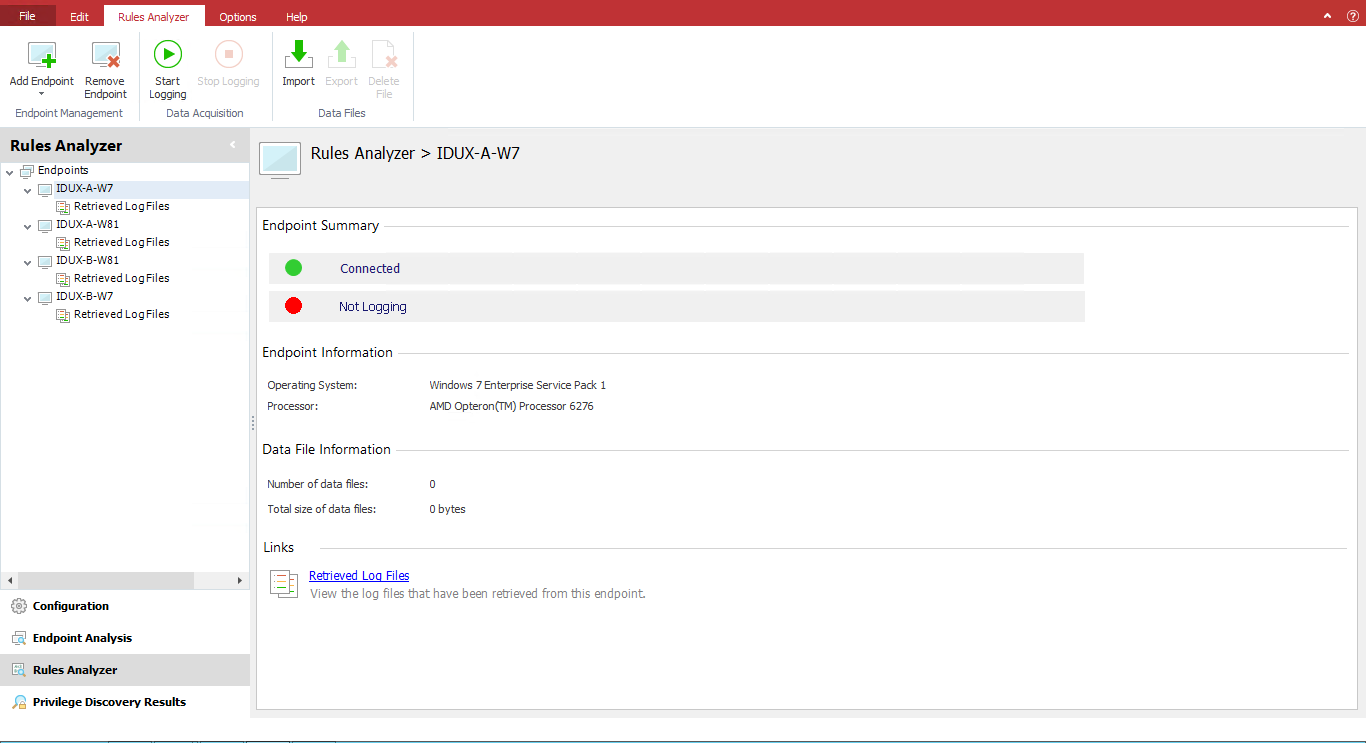This screenshot has height=743, width=1366.
Task: Open the Add Endpoint dropdown arrow
Action: (x=42, y=94)
